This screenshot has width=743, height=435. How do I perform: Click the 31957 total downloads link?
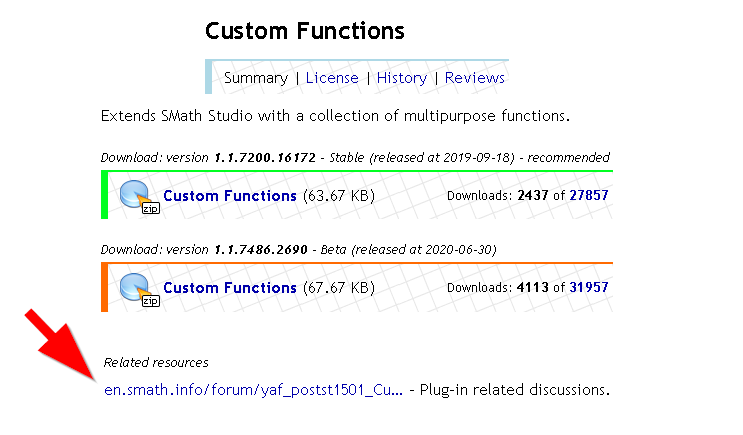pyautogui.click(x=589, y=288)
